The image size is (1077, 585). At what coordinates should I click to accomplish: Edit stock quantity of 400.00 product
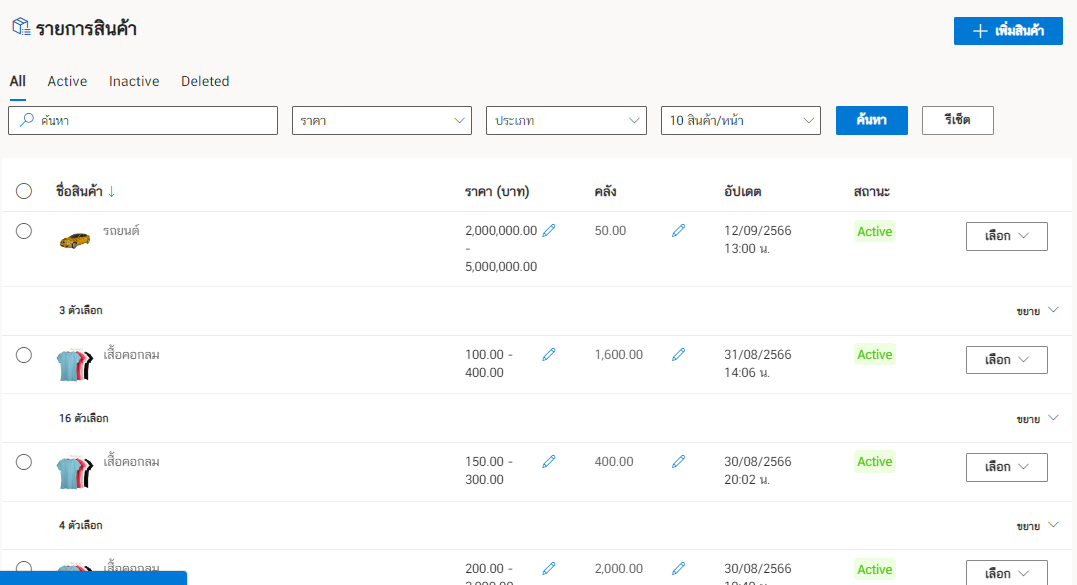coord(678,461)
